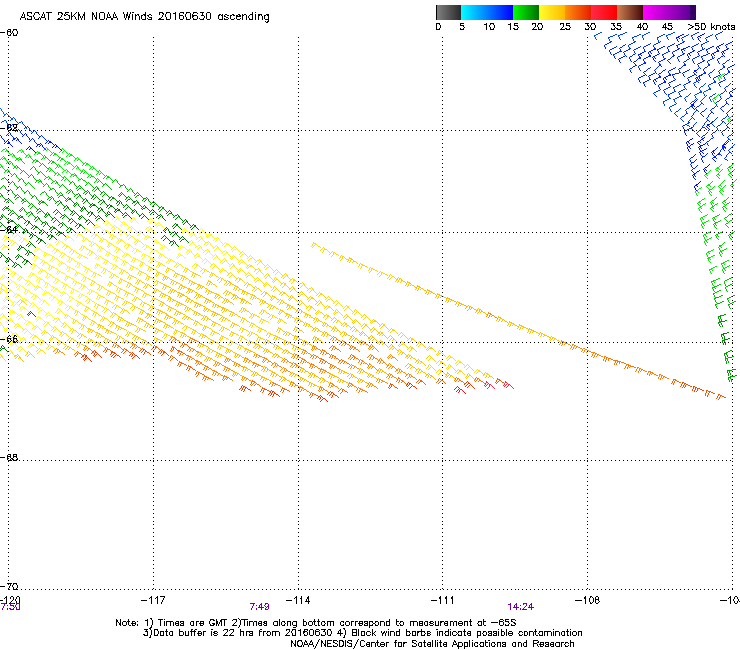Click the gray 0-5 knots color swatch
740x650 pixels.
[x=448, y=12]
